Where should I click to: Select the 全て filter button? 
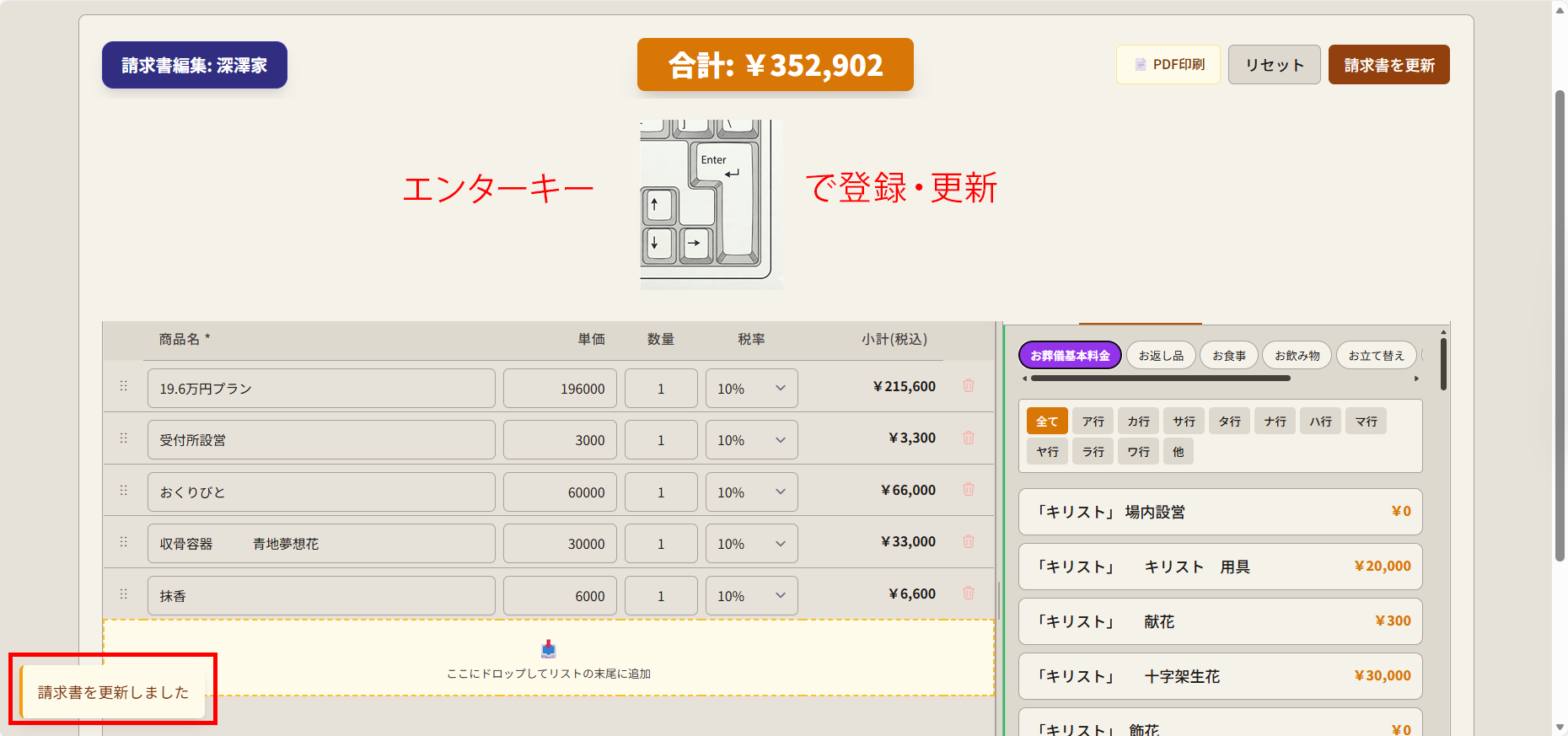point(1047,422)
